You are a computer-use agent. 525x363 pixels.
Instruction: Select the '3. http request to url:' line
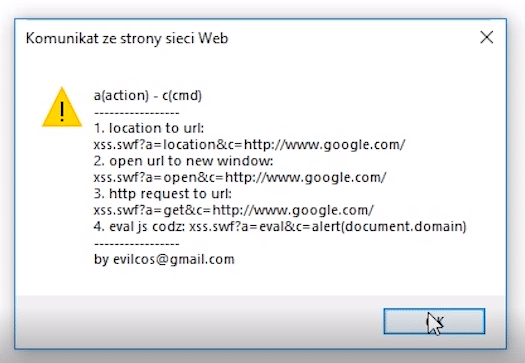(163, 194)
